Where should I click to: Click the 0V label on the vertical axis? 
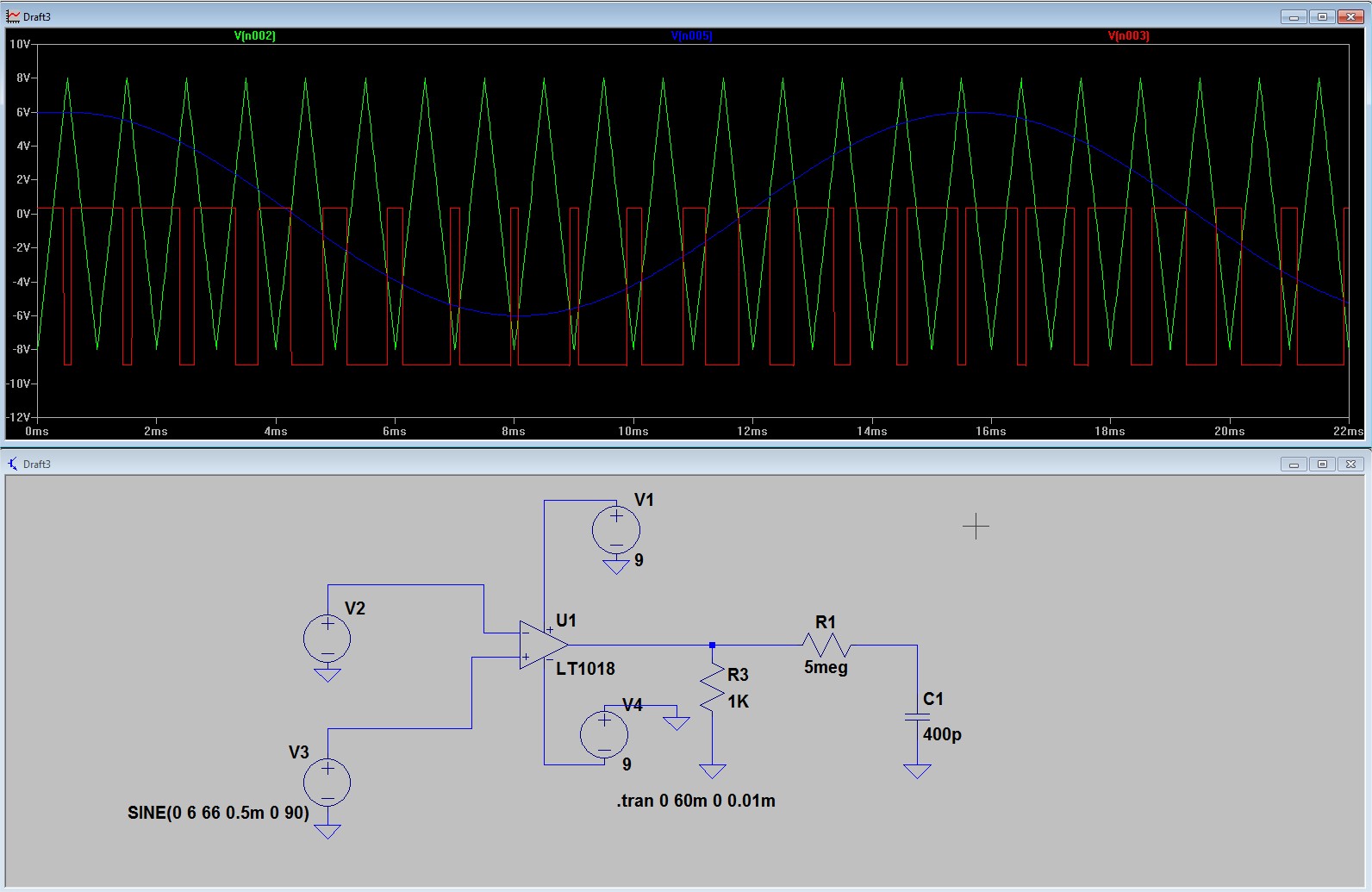click(x=23, y=214)
